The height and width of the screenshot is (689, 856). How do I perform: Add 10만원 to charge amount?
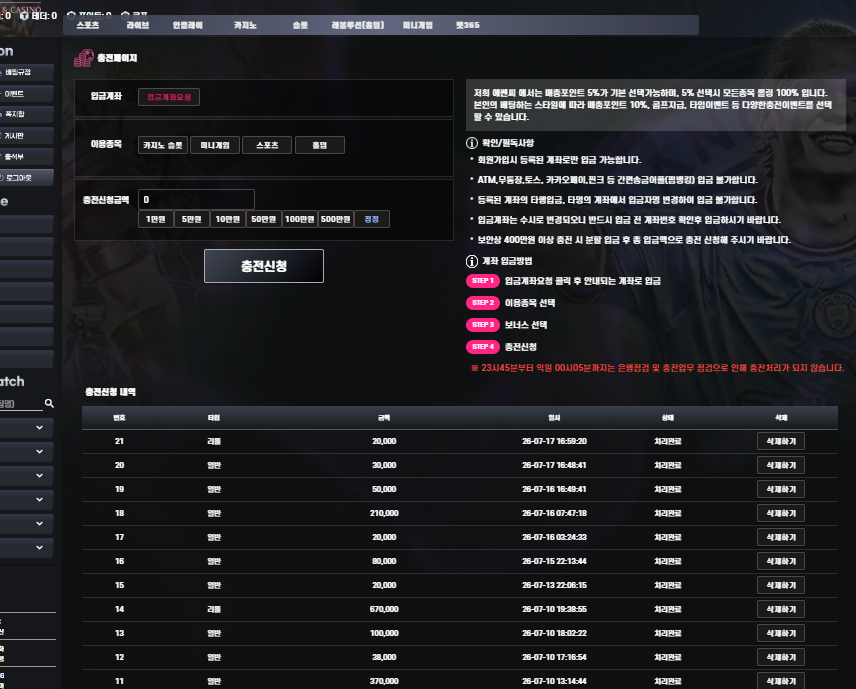click(228, 219)
